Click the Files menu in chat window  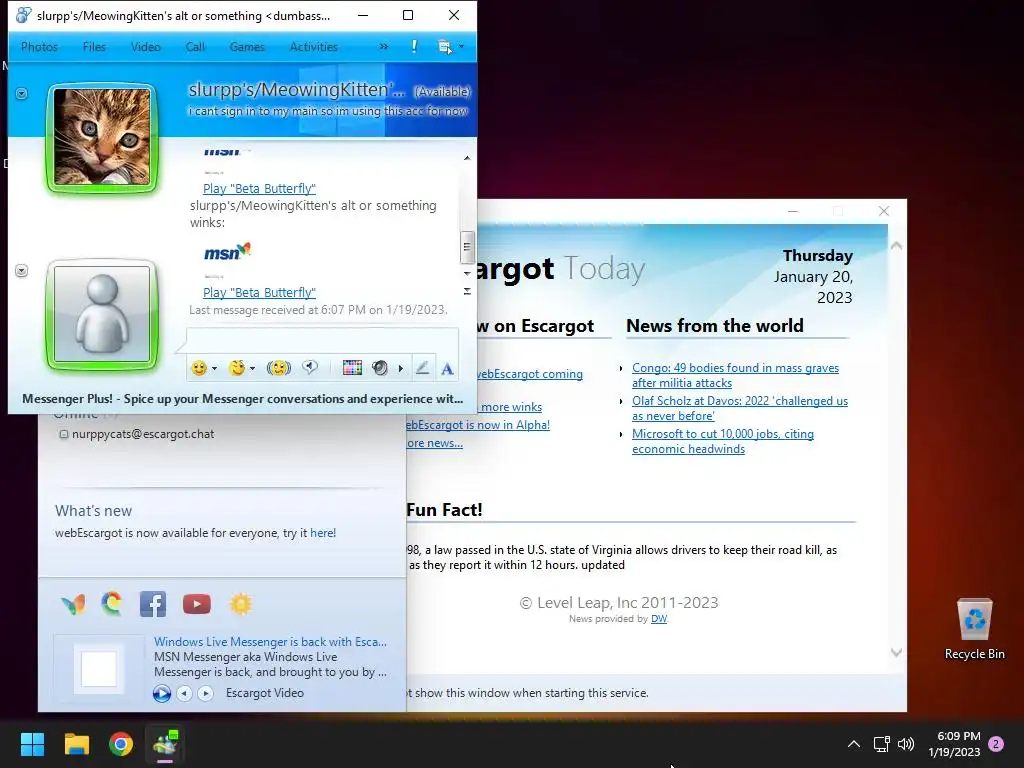94,47
